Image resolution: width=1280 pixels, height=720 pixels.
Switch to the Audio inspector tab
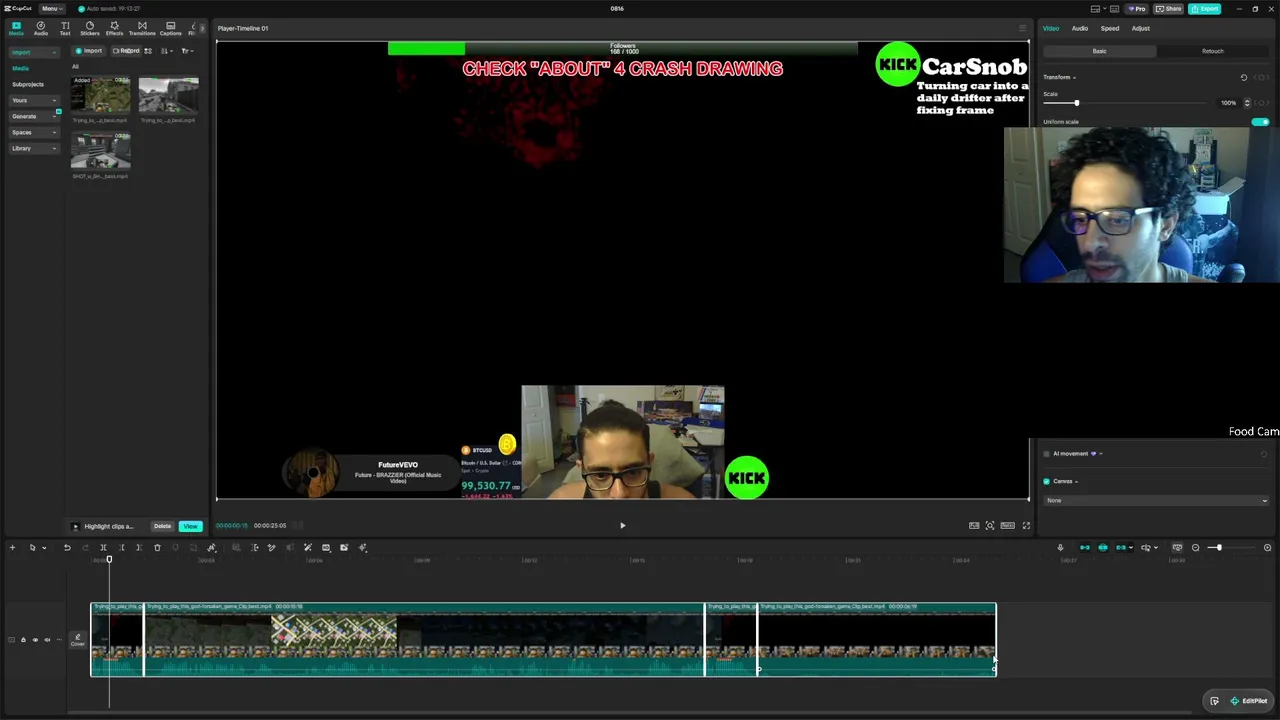coord(1080,28)
